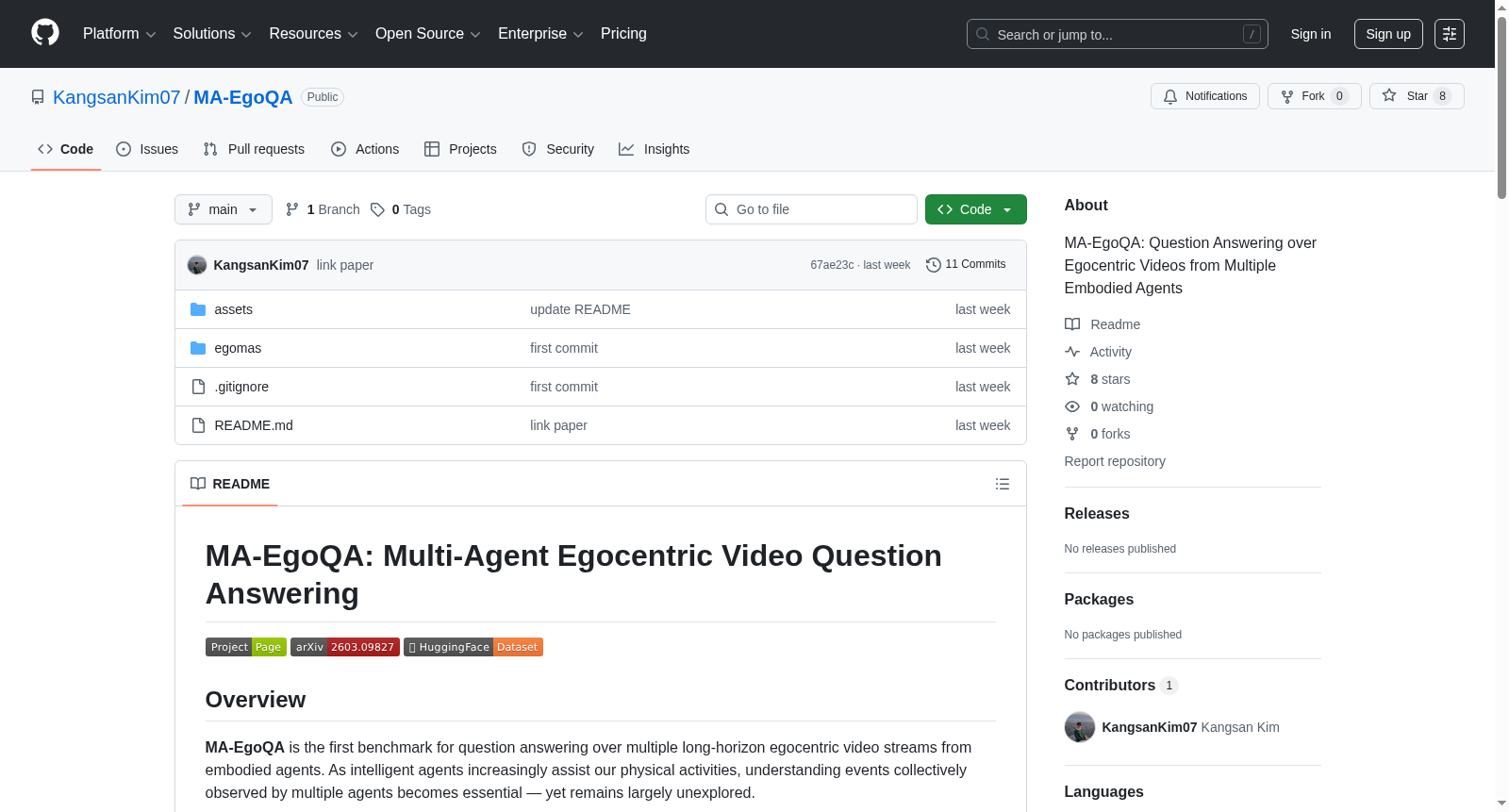Click the README.md file icon
The image size is (1509, 812).
pos(198,425)
